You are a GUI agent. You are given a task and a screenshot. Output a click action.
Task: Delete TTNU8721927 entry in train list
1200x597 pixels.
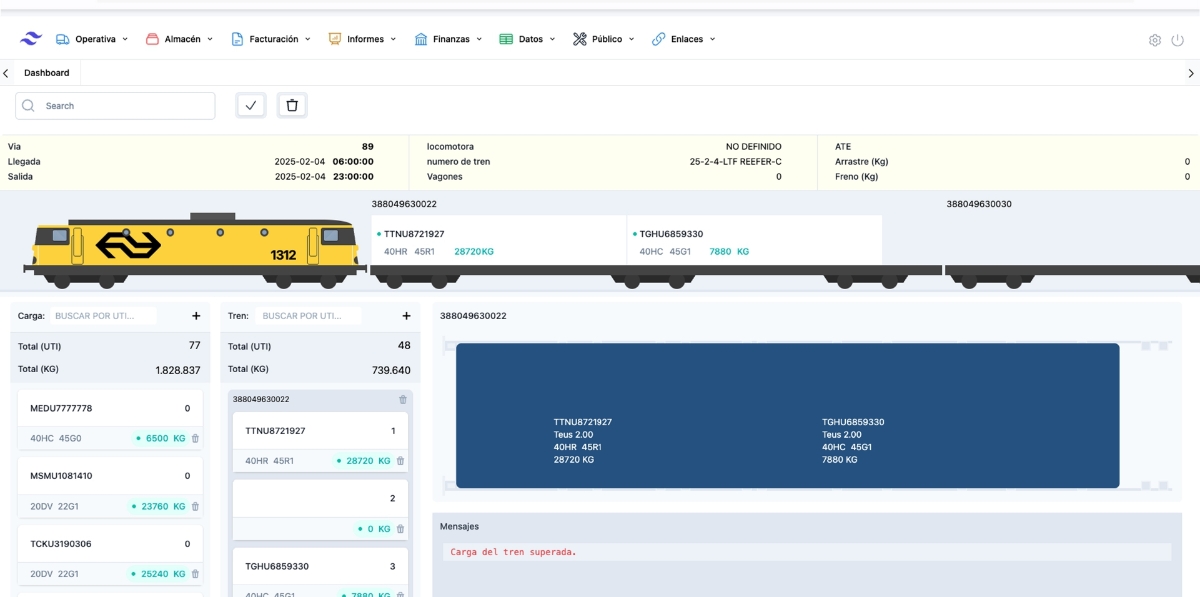(x=400, y=461)
